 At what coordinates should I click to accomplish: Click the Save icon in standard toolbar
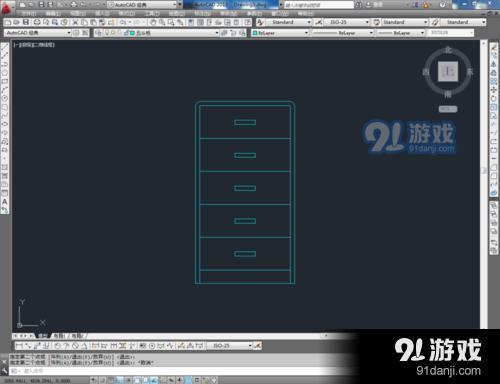(x=26, y=22)
